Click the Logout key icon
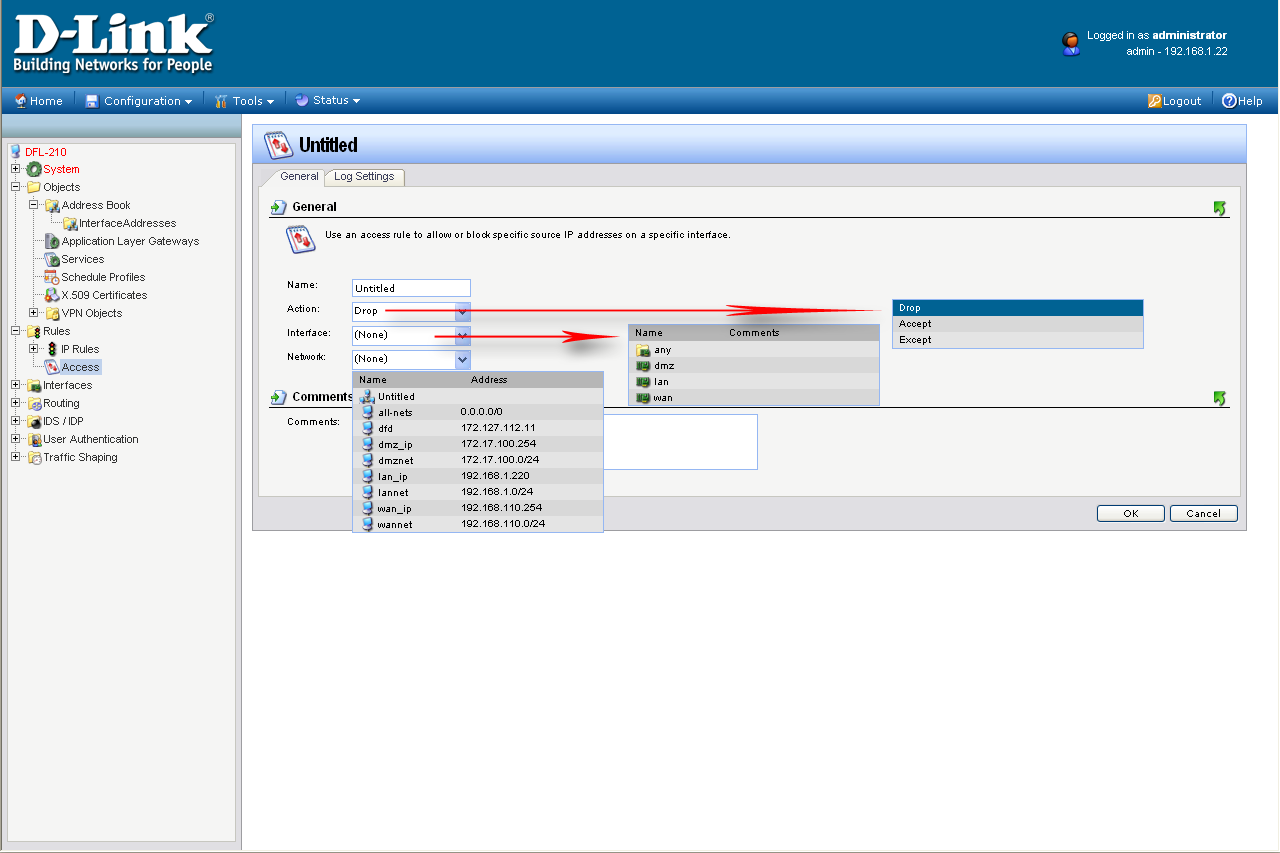The width and height of the screenshot is (1280, 853). pyautogui.click(x=1154, y=101)
